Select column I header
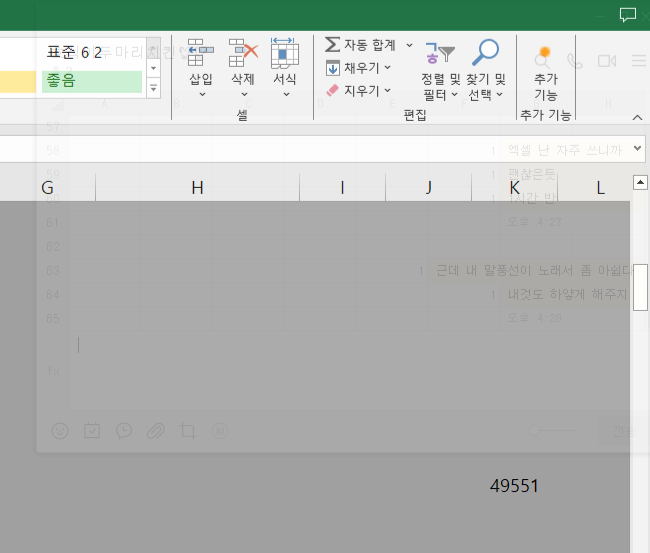This screenshot has width=650, height=553. point(342,188)
